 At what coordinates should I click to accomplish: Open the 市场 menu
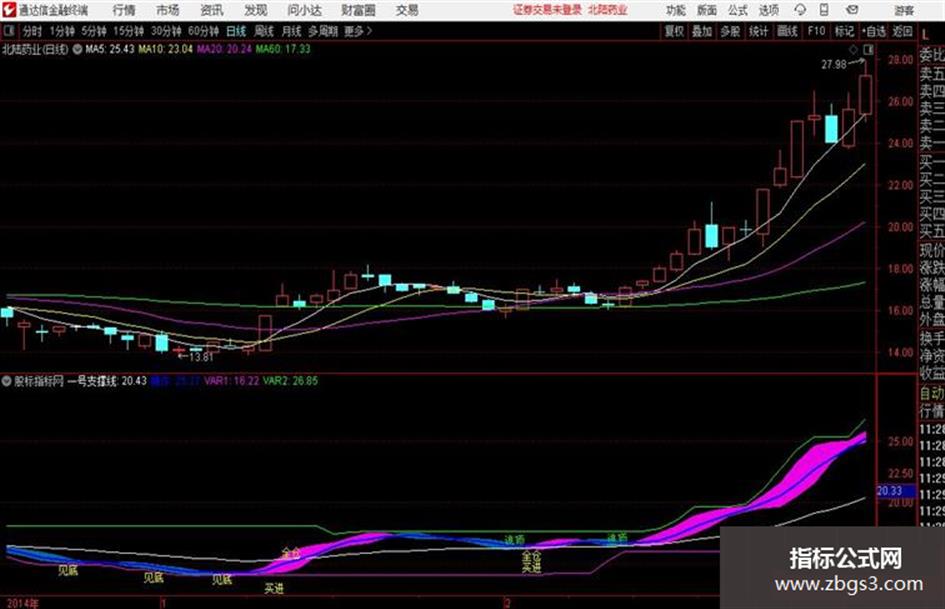(168, 10)
